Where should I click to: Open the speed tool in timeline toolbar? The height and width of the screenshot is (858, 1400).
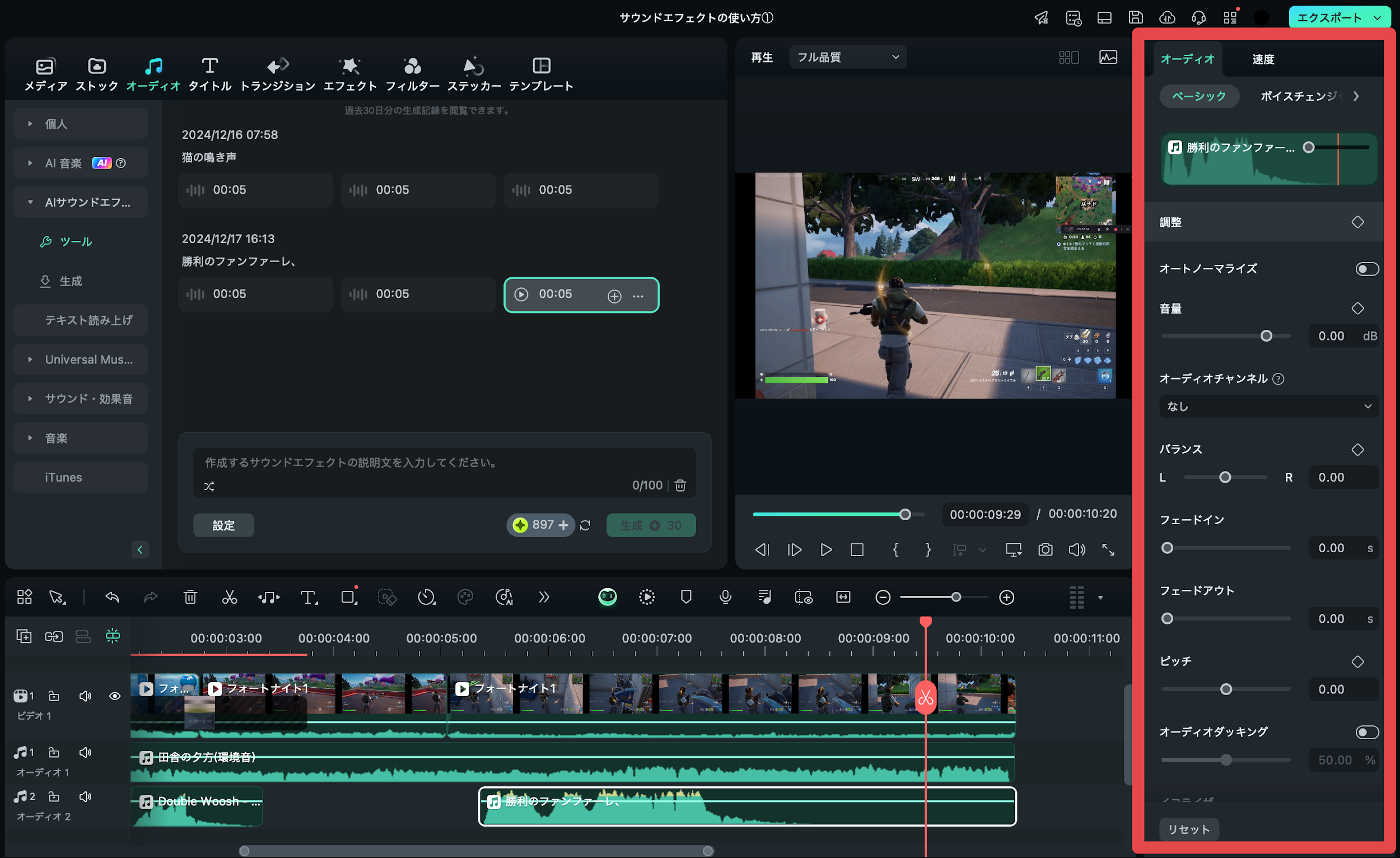click(x=426, y=597)
